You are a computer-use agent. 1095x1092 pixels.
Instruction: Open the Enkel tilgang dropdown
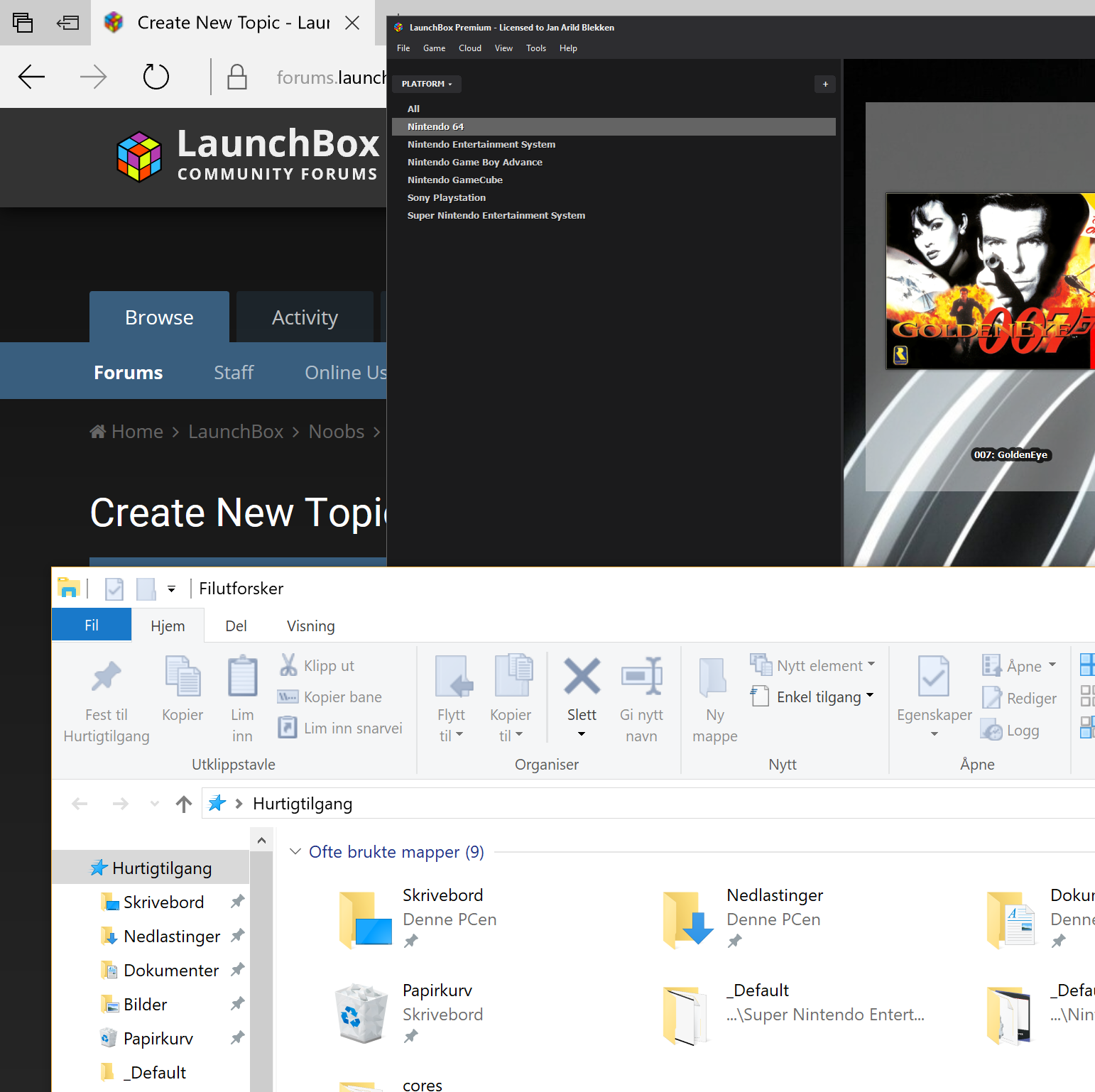(x=812, y=697)
